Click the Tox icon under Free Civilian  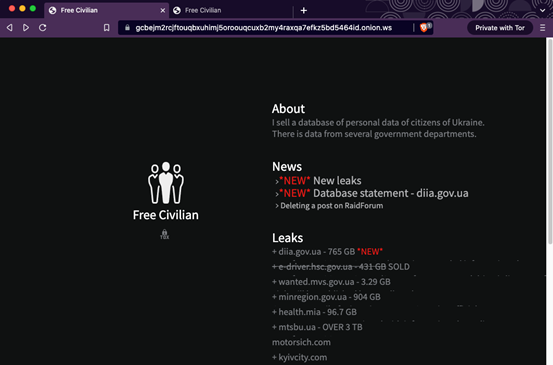point(164,234)
